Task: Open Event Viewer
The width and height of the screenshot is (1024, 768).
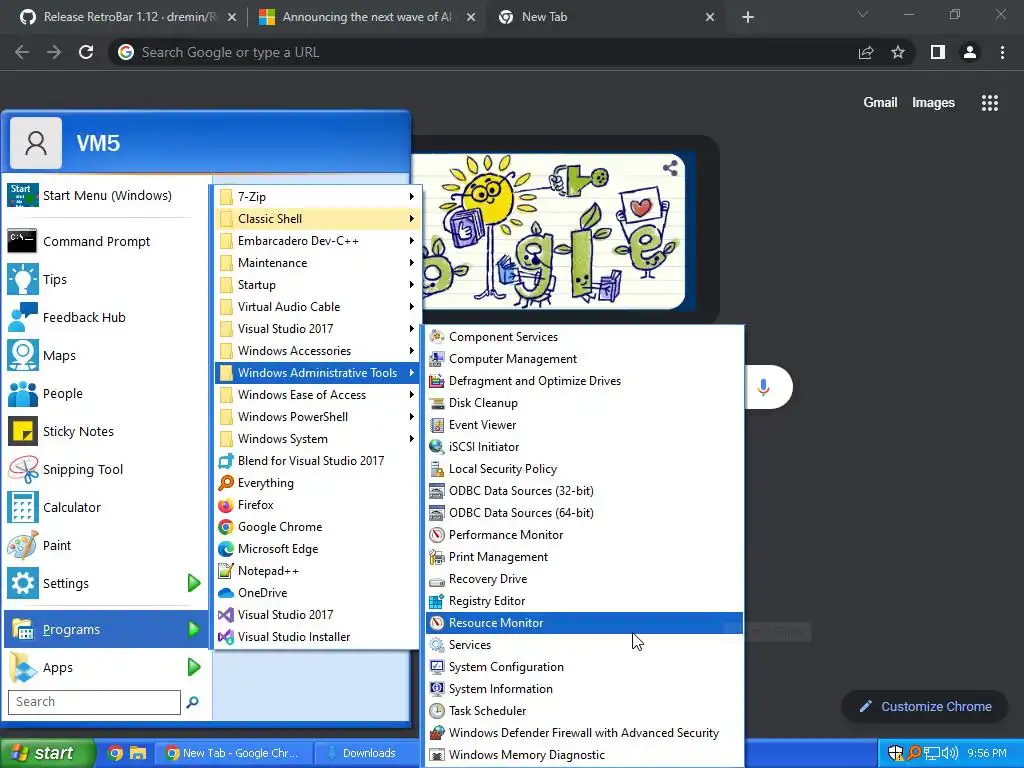Action: point(584,425)
